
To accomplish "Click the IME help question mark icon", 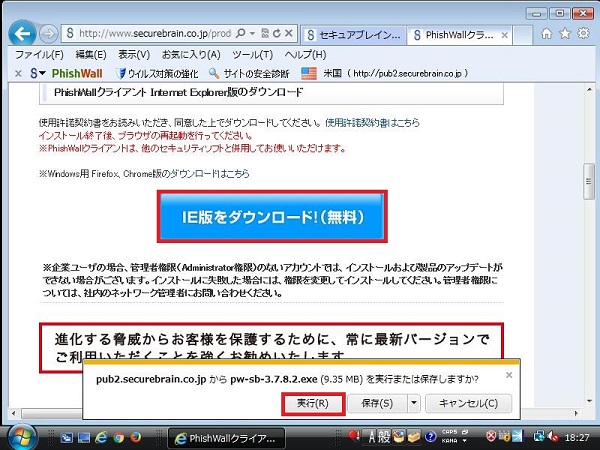I will click(430, 437).
